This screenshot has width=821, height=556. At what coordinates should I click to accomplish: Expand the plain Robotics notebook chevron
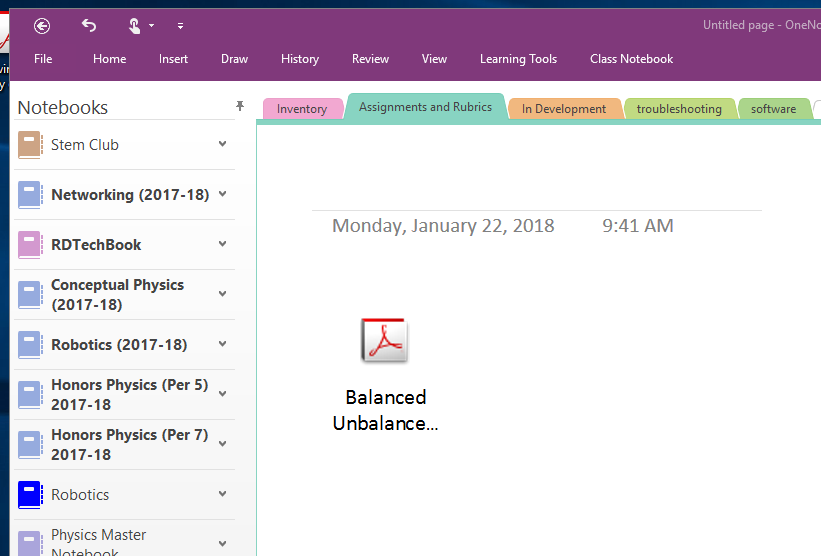tap(223, 494)
